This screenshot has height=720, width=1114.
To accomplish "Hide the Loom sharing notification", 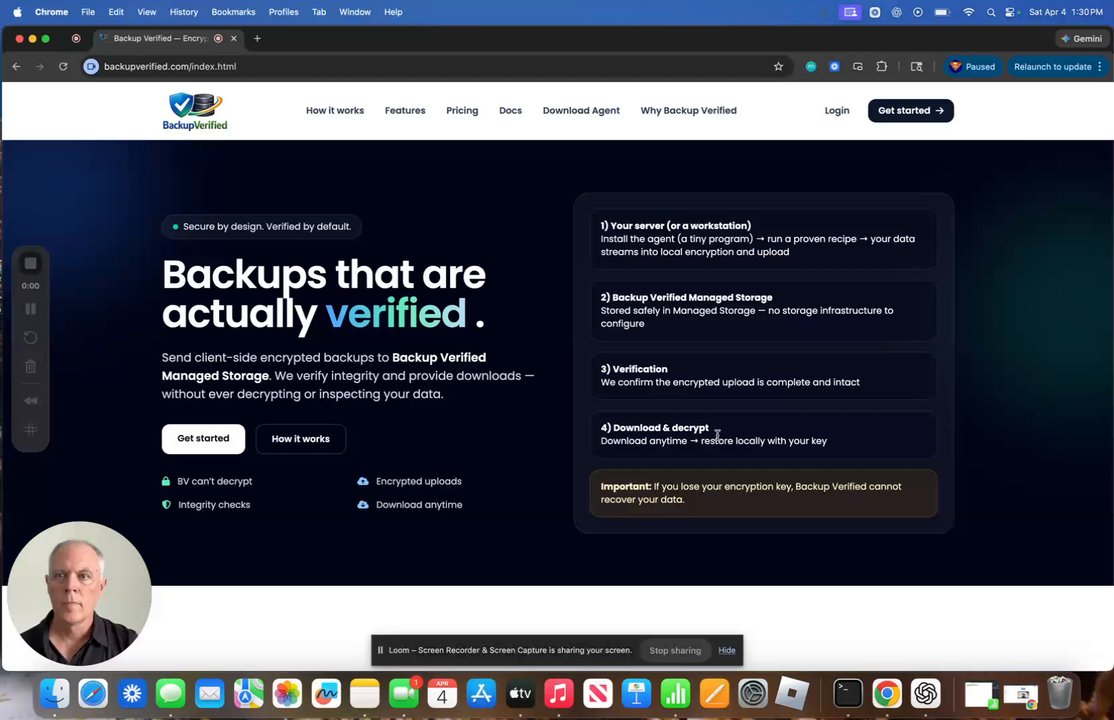I will pyautogui.click(x=727, y=650).
